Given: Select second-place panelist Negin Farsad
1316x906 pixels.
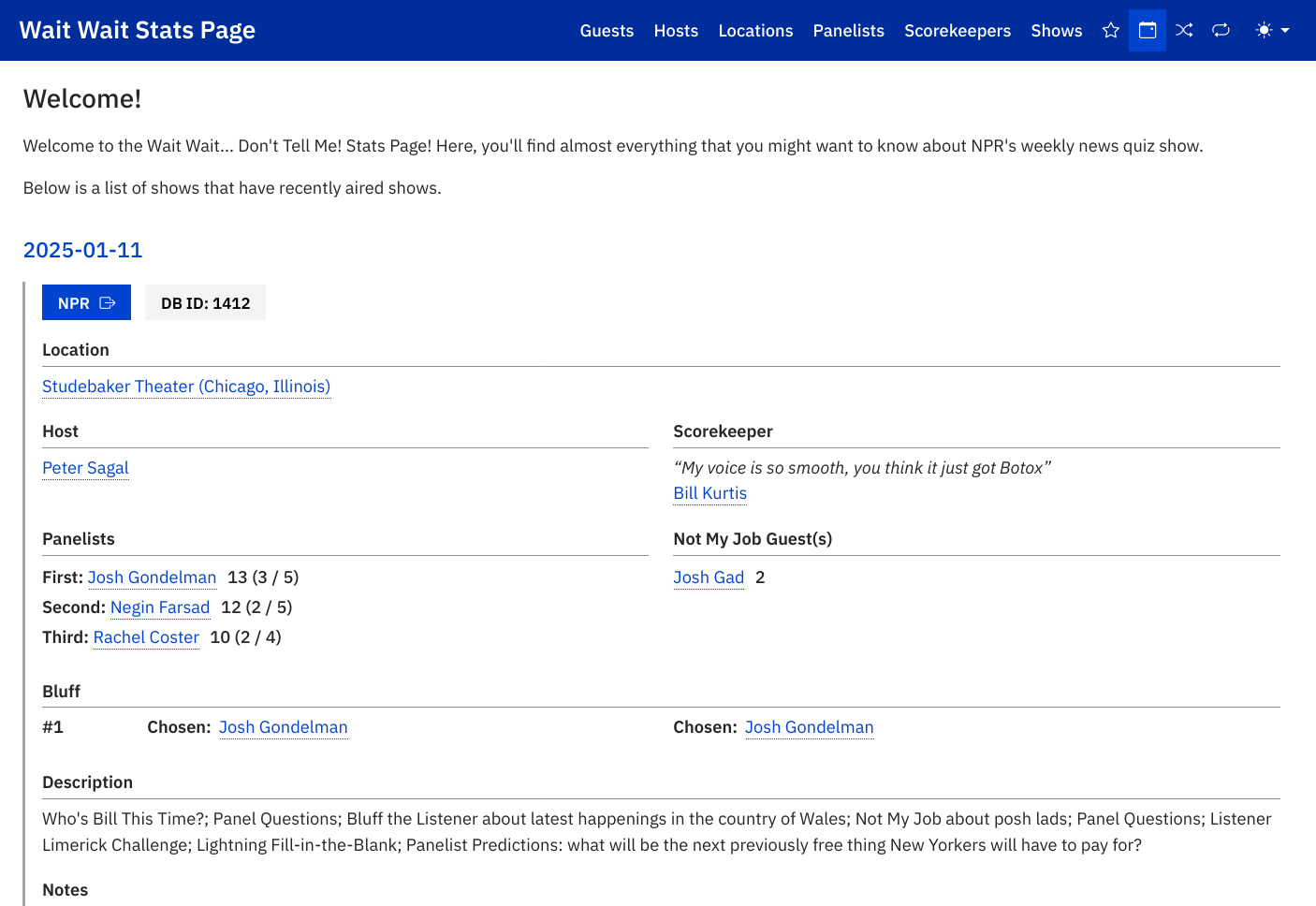Looking at the screenshot, I should point(160,607).
